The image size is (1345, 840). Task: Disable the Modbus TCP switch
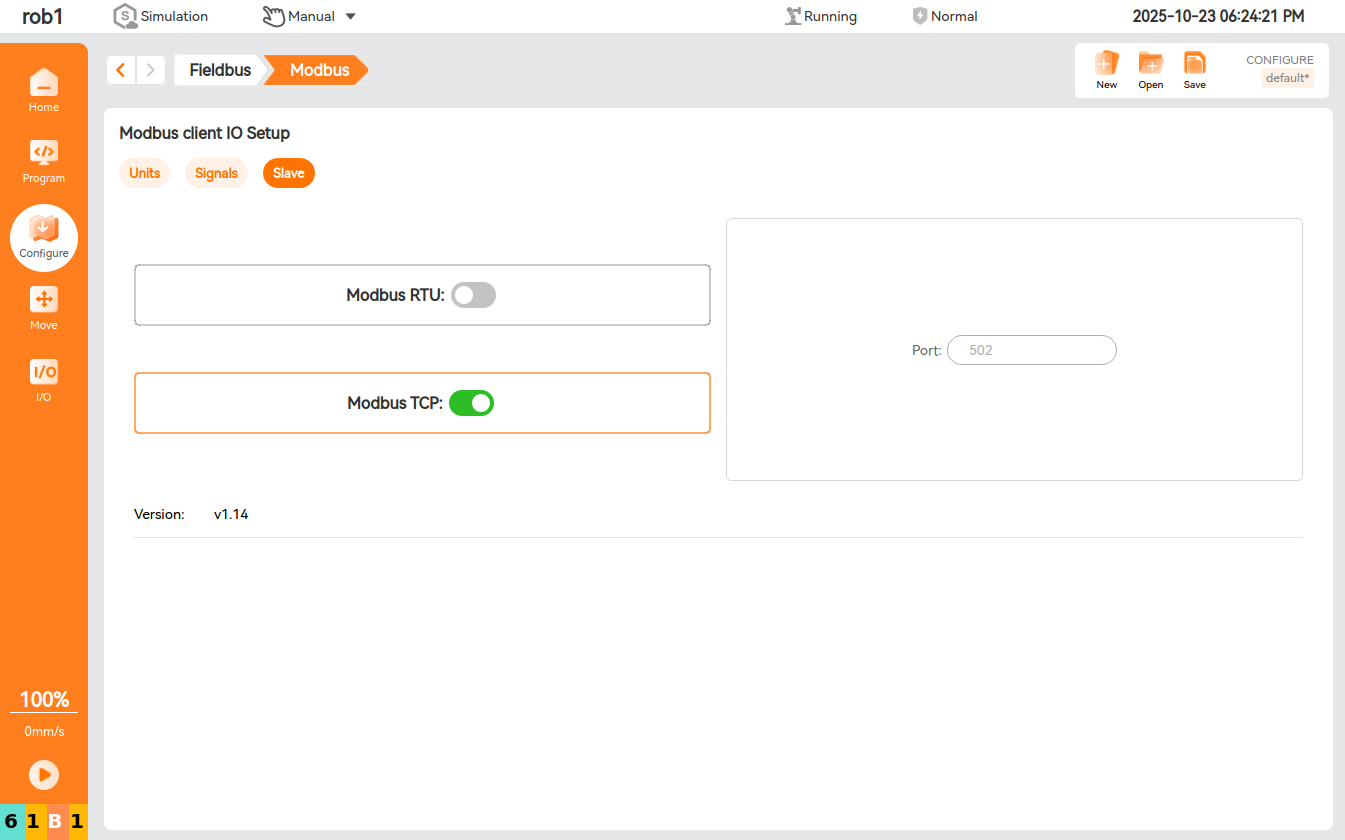point(471,403)
